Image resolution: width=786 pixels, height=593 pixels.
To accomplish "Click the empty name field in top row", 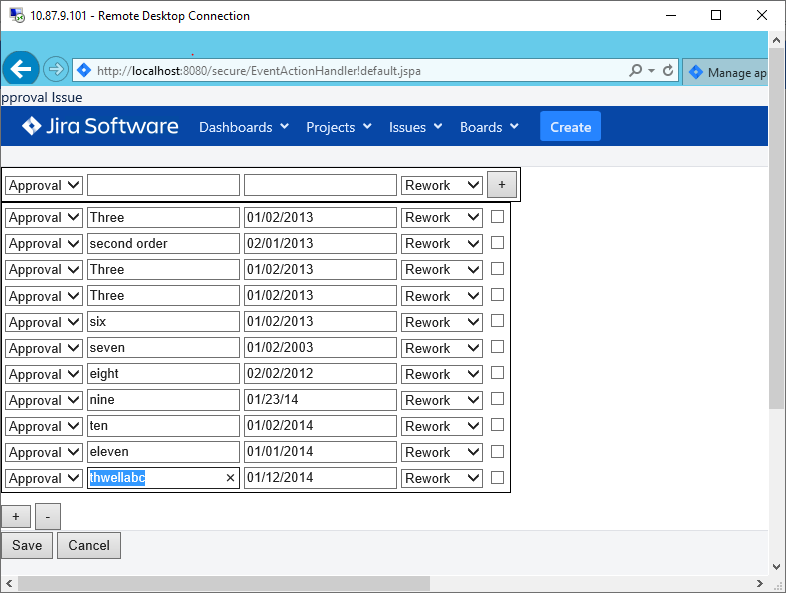I will pos(163,185).
